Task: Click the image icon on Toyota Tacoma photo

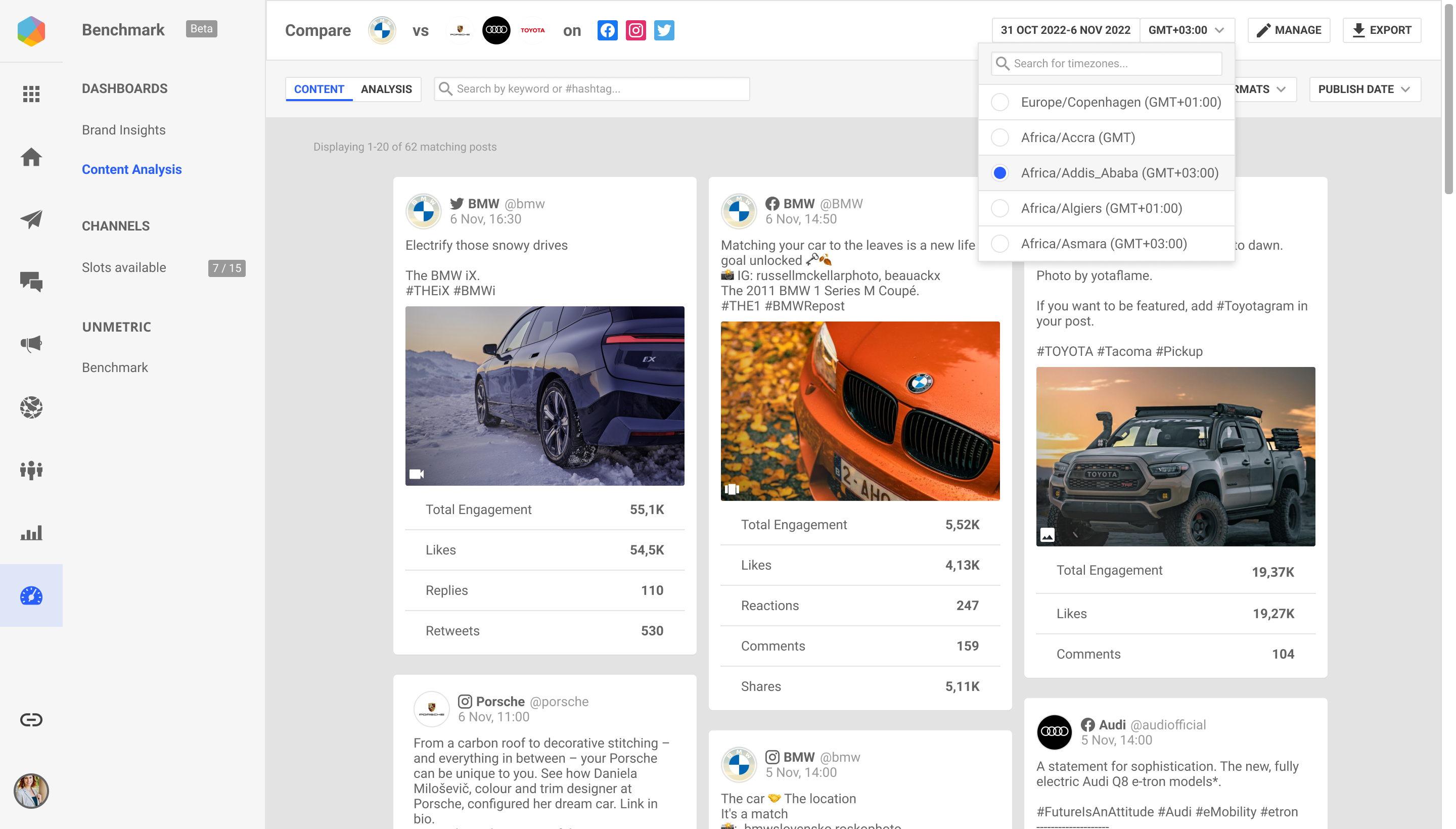Action: [x=1048, y=535]
